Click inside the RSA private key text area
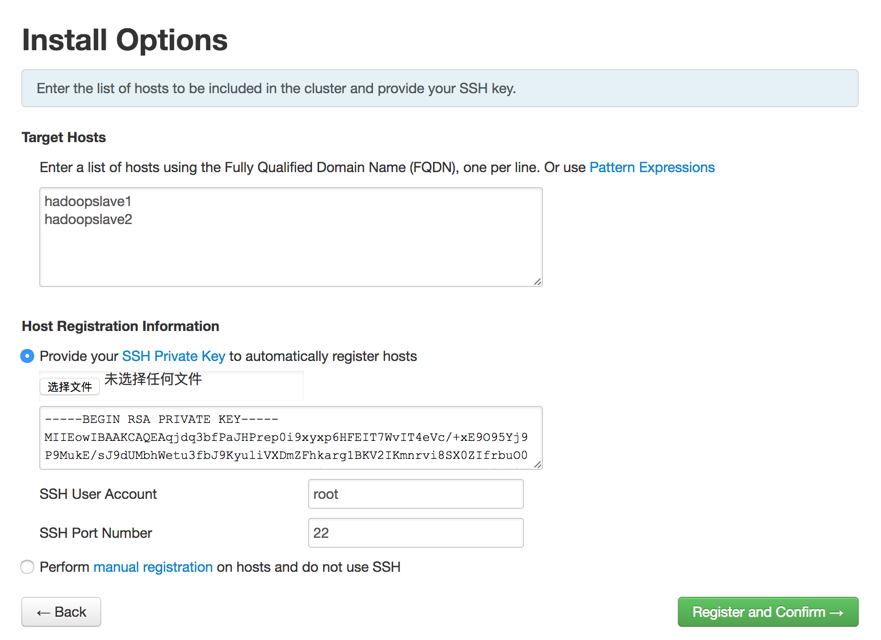Viewport: 881px width, 640px height. click(x=290, y=438)
